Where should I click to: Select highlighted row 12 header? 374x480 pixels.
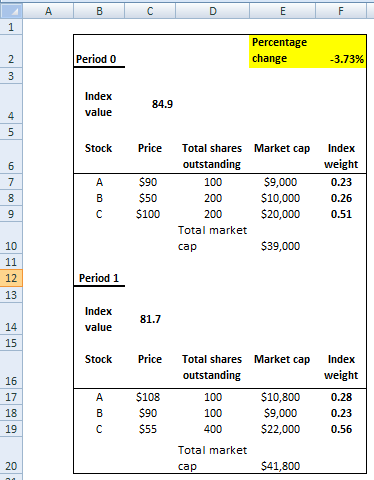coord(11,278)
